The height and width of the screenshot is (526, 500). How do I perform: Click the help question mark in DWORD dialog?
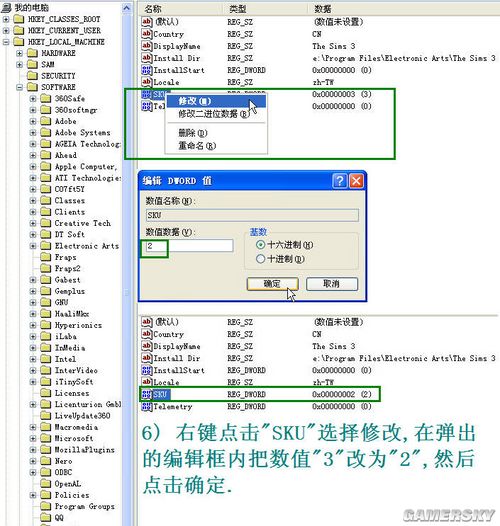[x=339, y=181]
